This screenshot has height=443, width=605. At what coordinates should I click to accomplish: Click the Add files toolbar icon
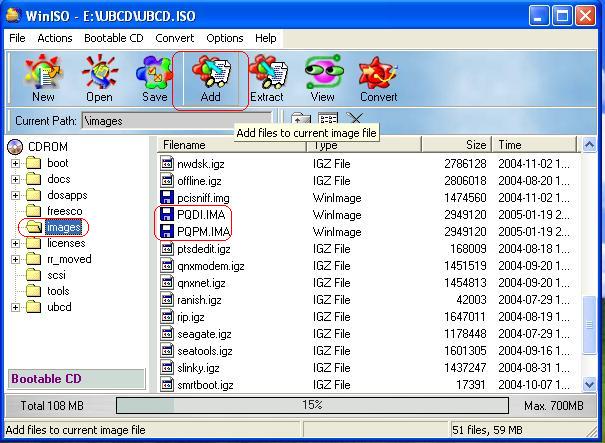(210, 79)
